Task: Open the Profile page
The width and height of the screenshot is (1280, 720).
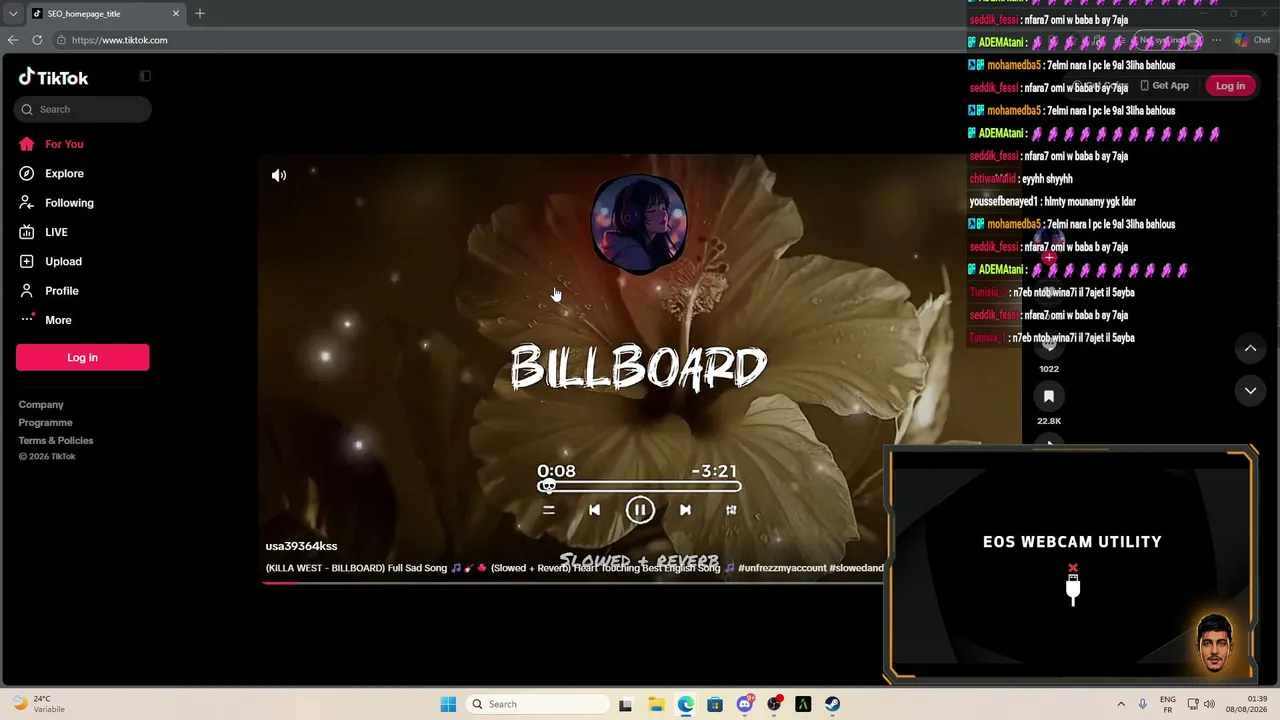Action: point(48,290)
